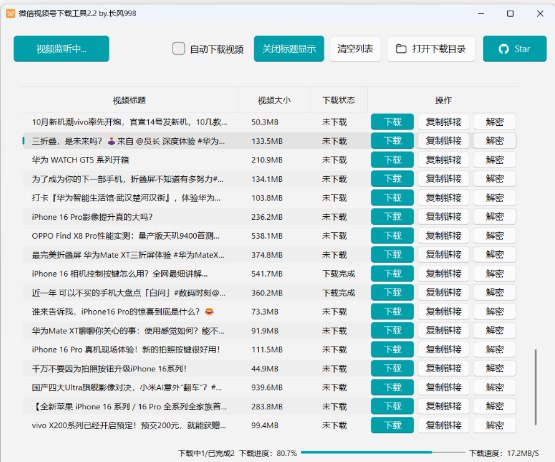Click the app logo icon in title bar
The height and width of the screenshot is (462, 555).
point(10,13)
